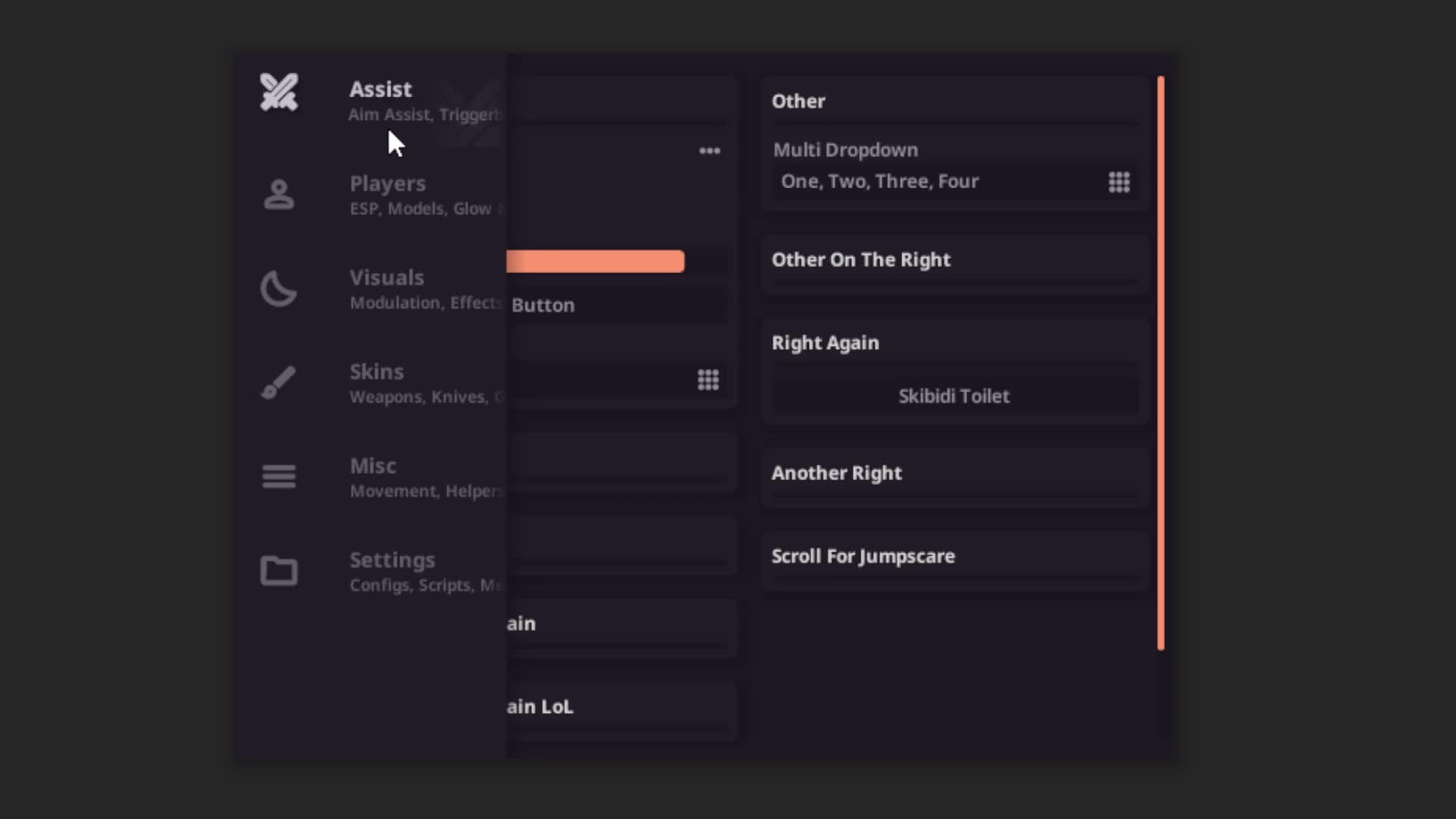
Task: Click the grid icon beside Multi Dropdown
Action: (x=1120, y=182)
